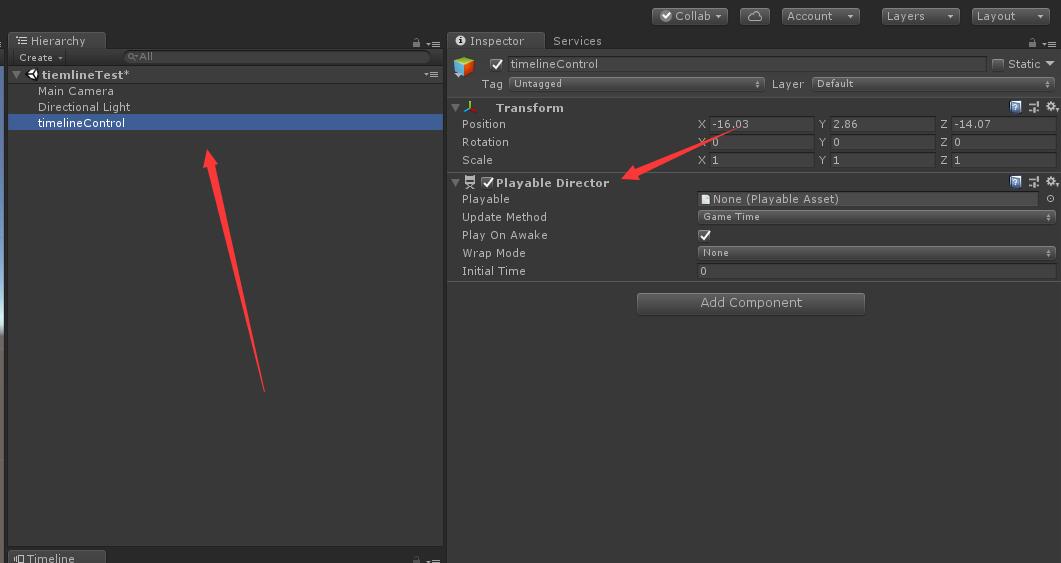This screenshot has height=563, width=1061.
Task: Open the Layer dropdown showing Default
Action: point(933,84)
